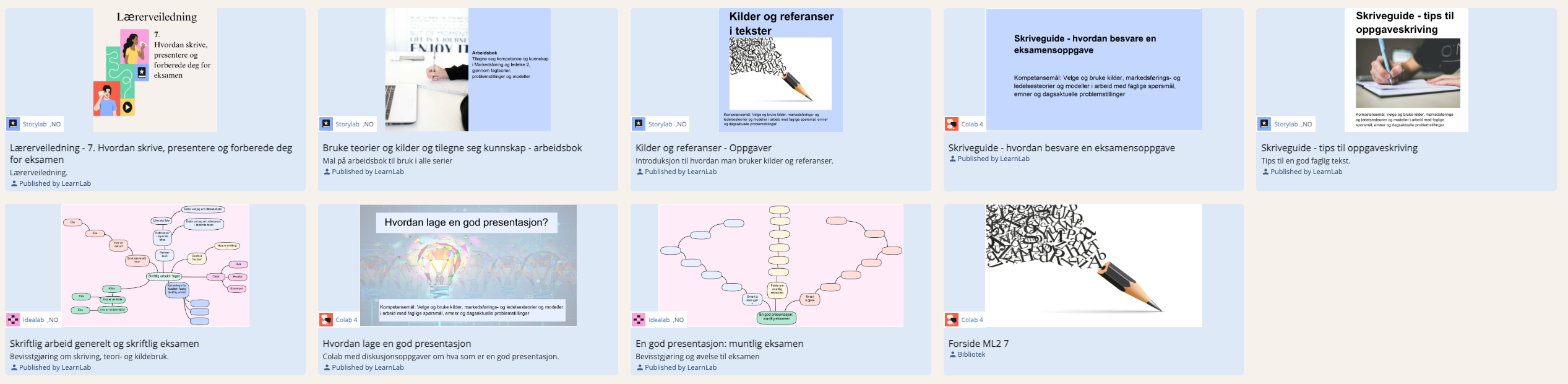Screen dimensions: 1568x384
Task: Open the Kilder og referanser i tekster thumbnail
Action: [780, 69]
